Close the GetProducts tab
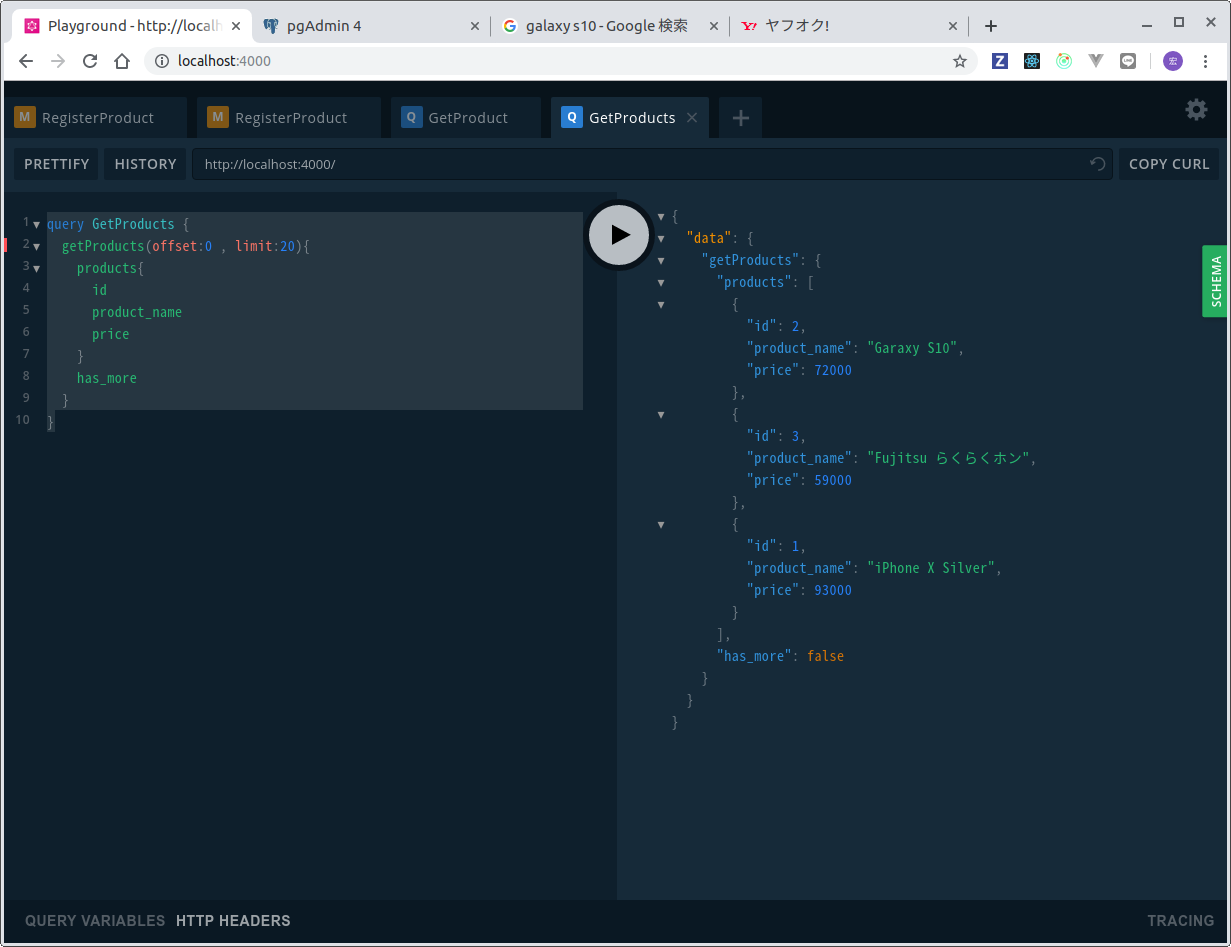Screen dimensions: 1231x947 692,118
